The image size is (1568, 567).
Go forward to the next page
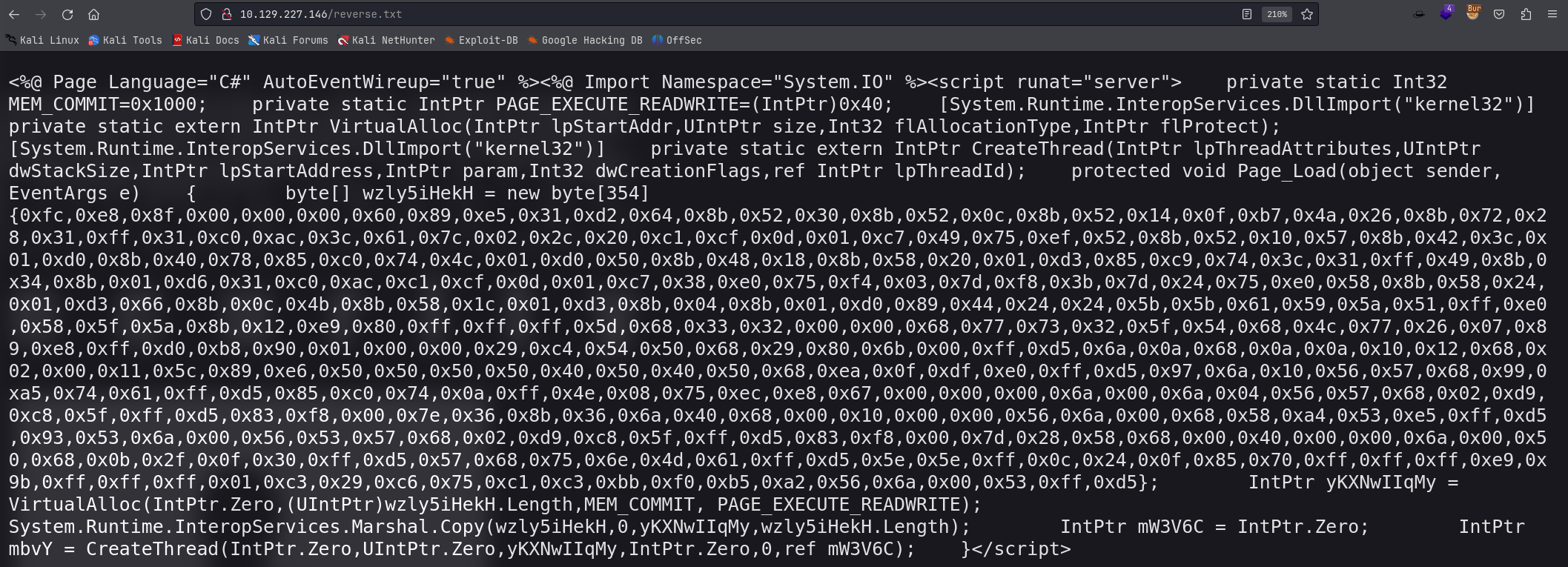tap(41, 14)
